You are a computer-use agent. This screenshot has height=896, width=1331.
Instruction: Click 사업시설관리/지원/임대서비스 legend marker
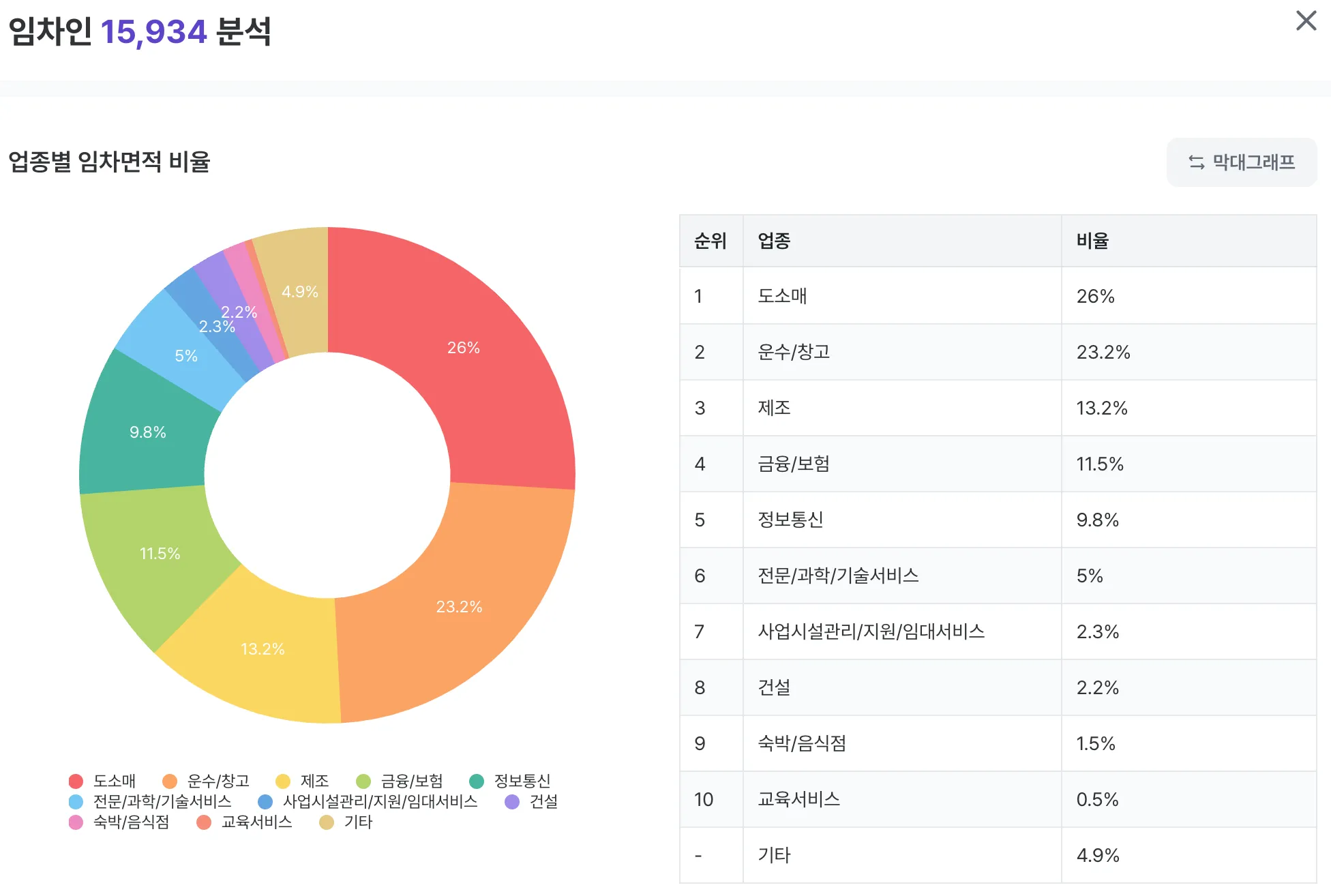pyautogui.click(x=265, y=801)
